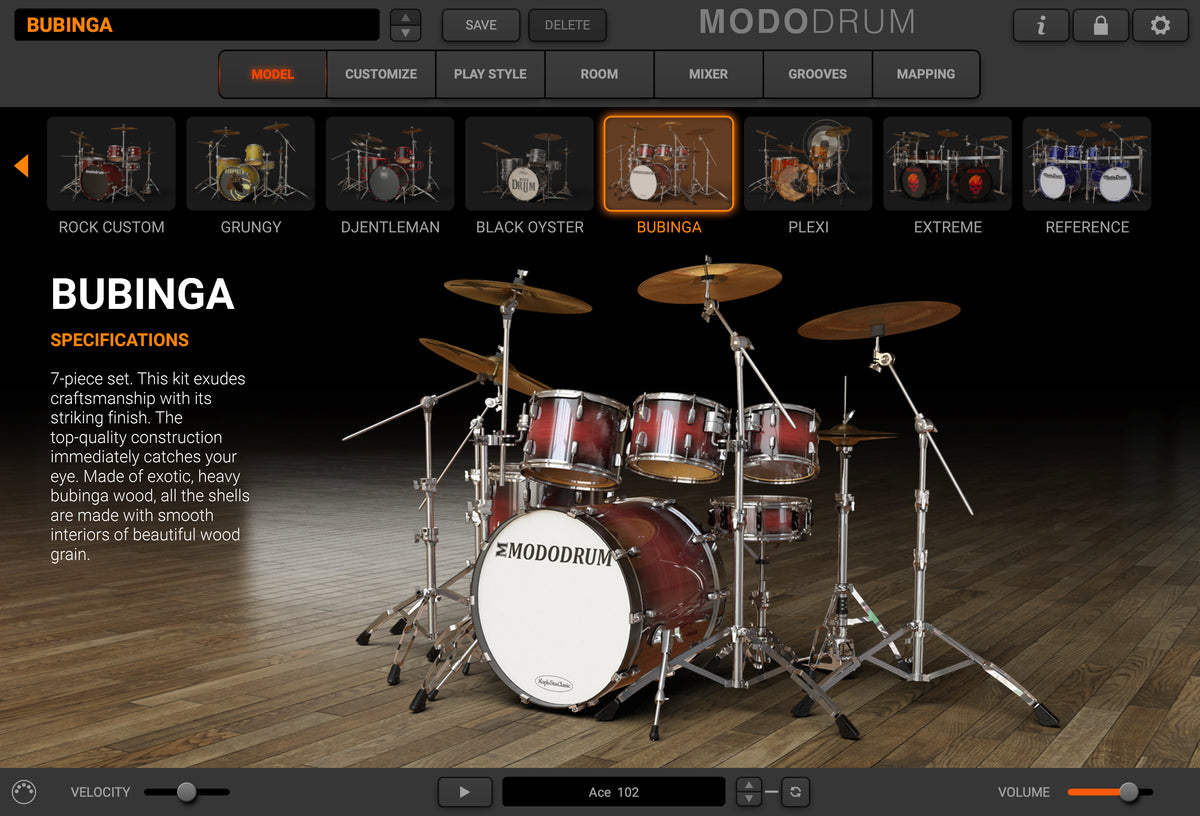Screen dimensions: 1200x816
Task: Delete the current preset
Action: tap(567, 25)
